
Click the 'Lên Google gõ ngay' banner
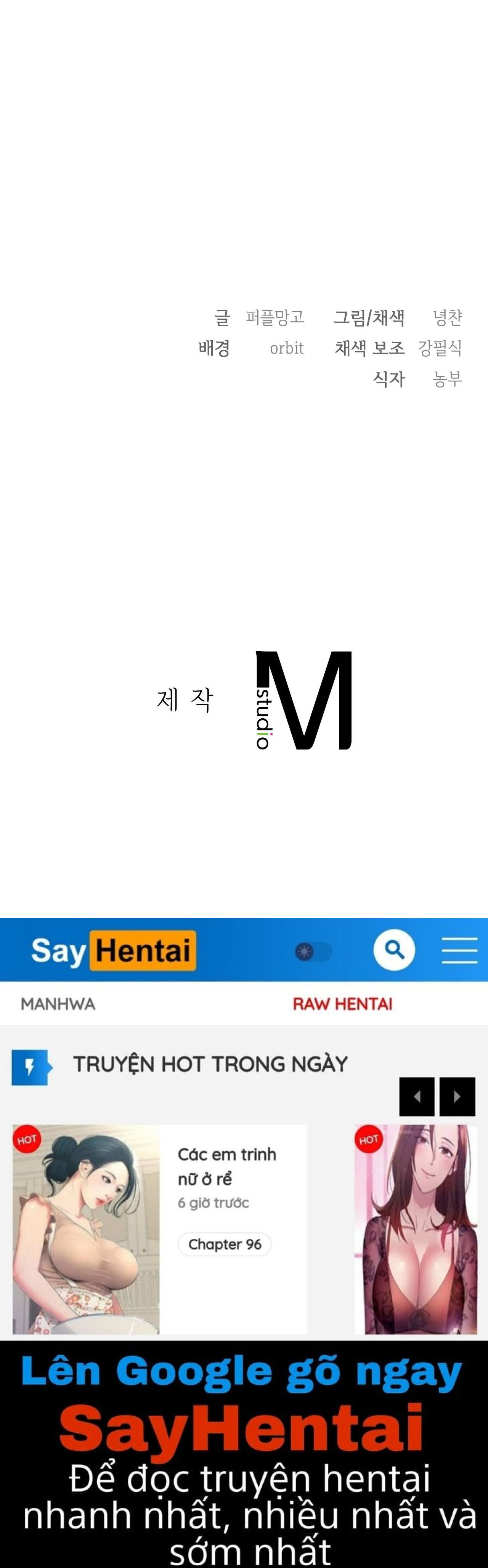[242, 1373]
